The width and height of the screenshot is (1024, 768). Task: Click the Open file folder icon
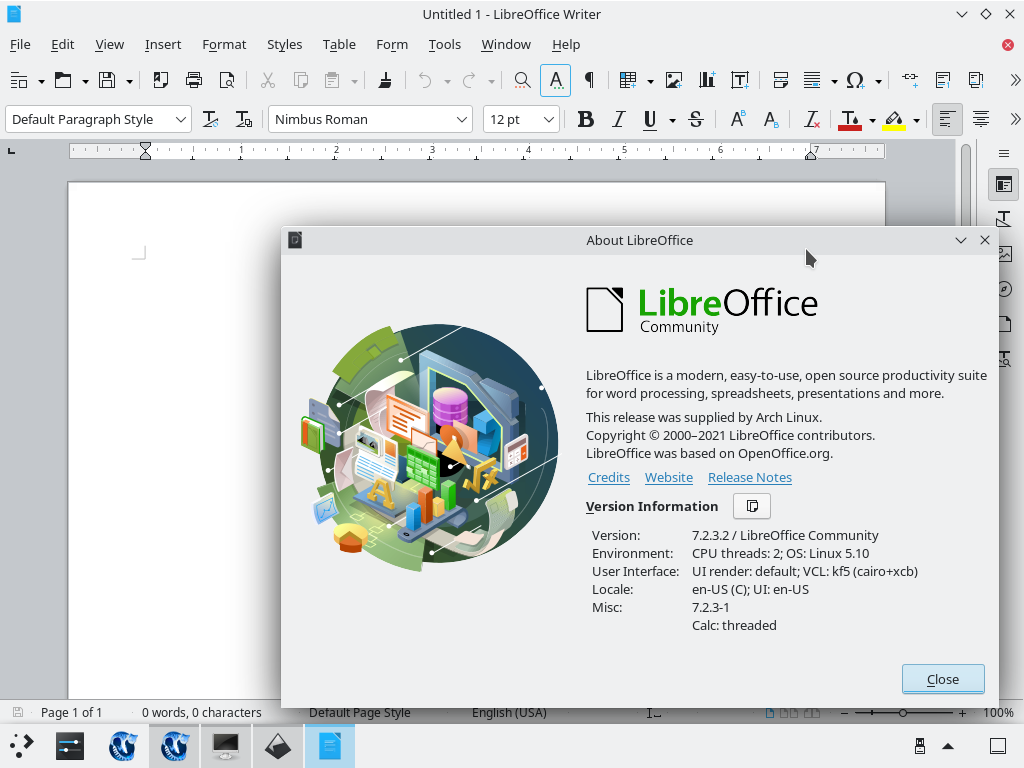click(x=63, y=80)
